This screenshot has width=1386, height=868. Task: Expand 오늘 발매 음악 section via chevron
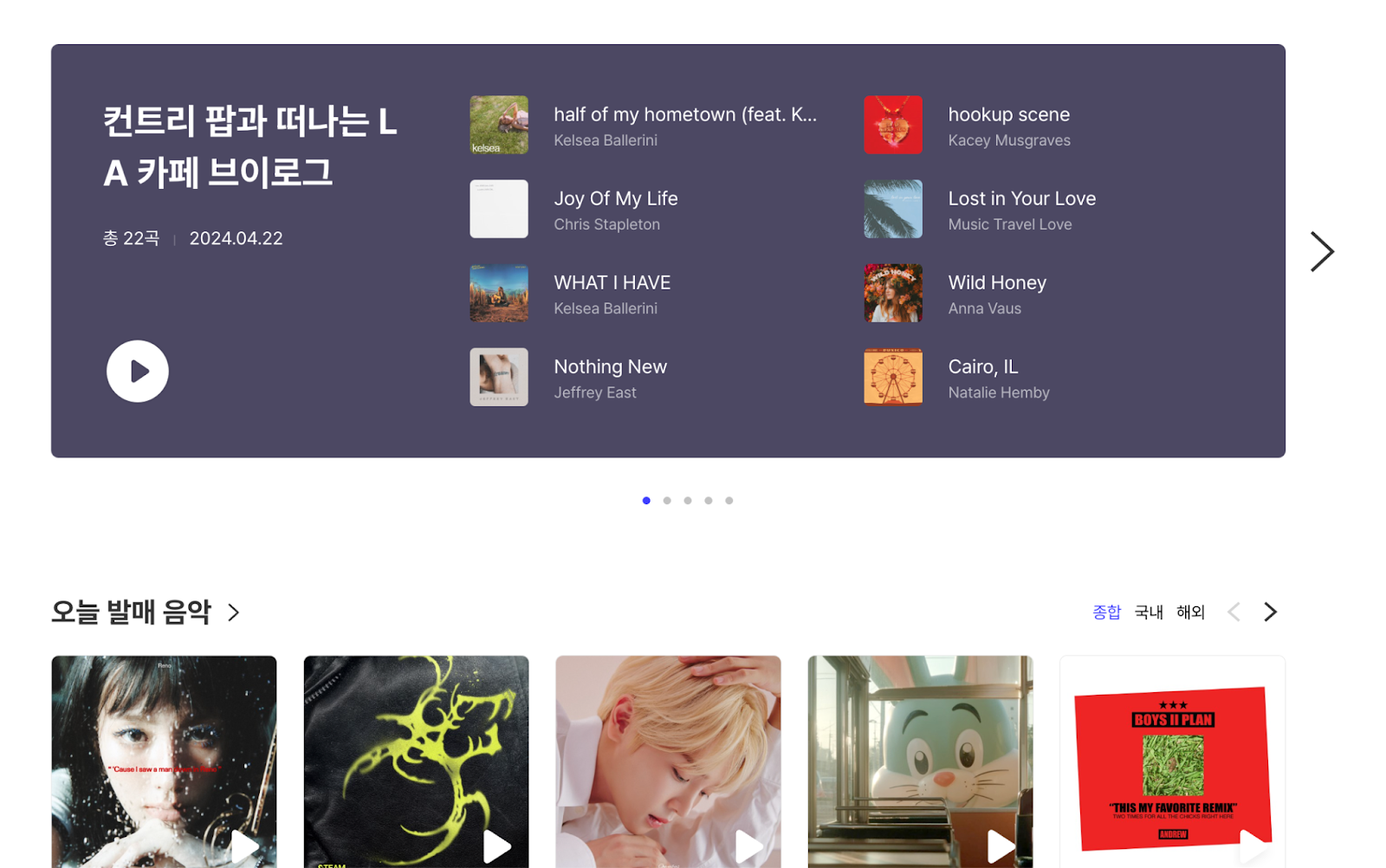(x=234, y=612)
